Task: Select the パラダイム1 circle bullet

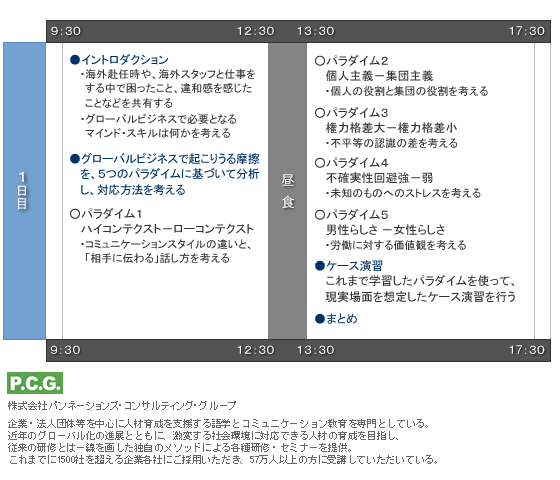Action: [75, 214]
